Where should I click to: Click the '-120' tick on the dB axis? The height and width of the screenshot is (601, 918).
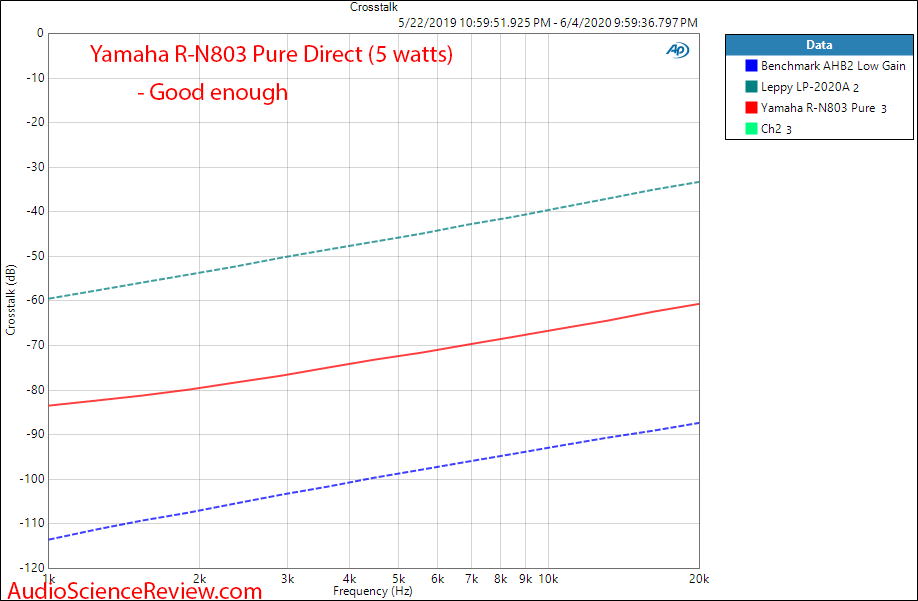(x=33, y=568)
